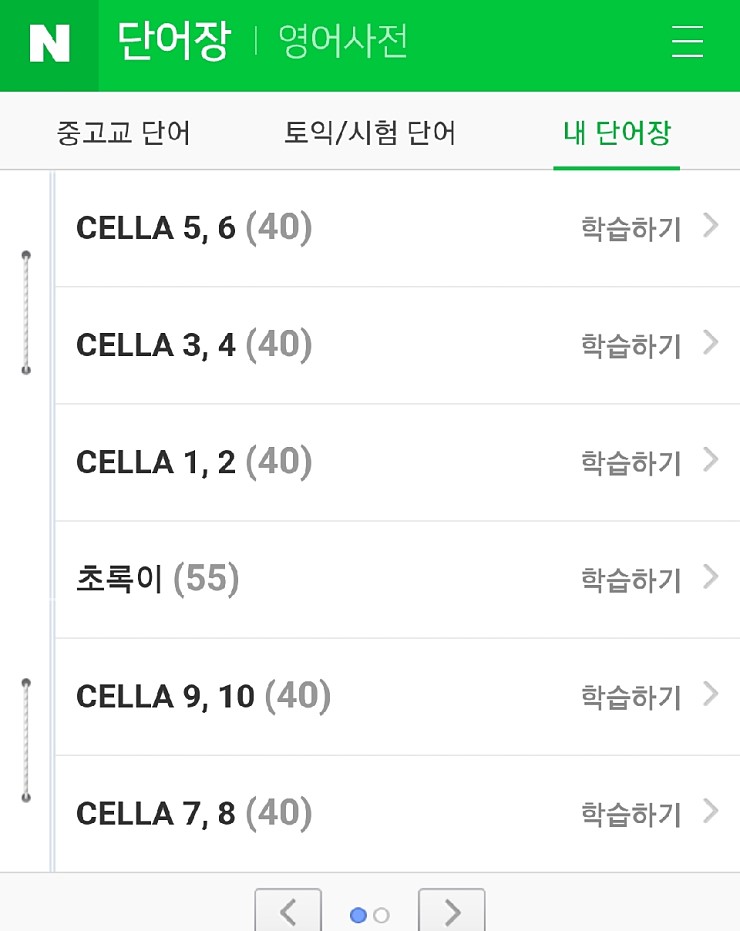Screen dimensions: 740x931
Task: Click 학습하기 for CELLA 3, 4
Action: [x=631, y=345]
